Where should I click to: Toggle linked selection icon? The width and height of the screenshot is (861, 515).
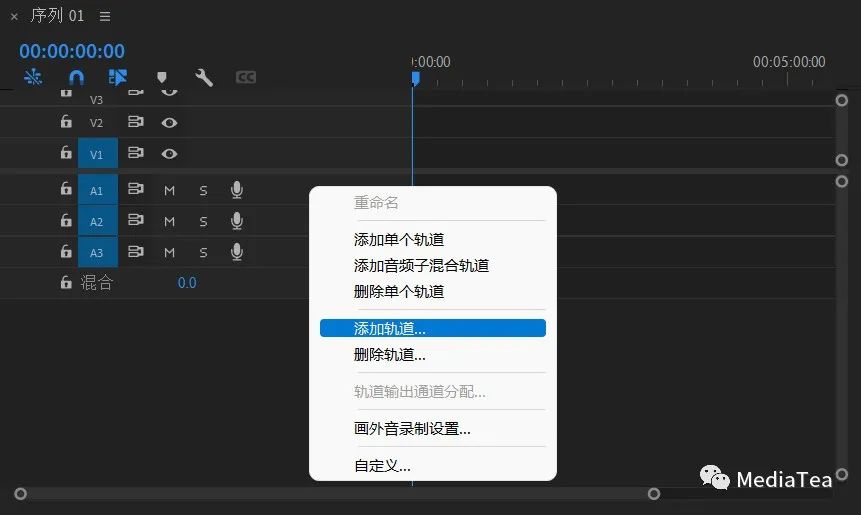click(118, 77)
